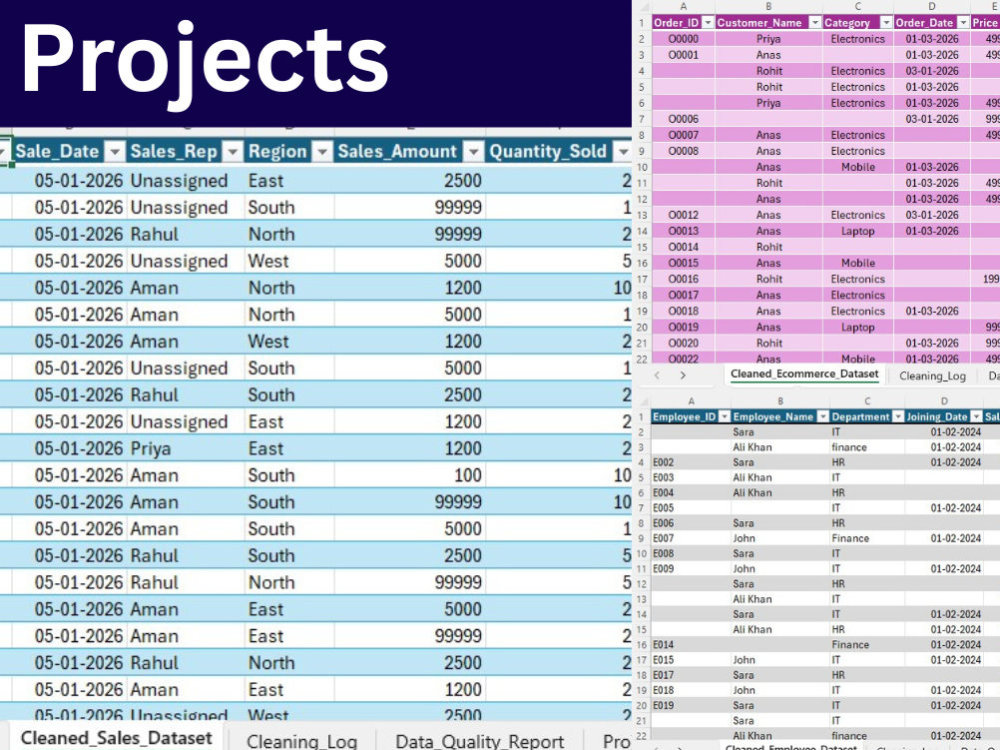This screenshot has height=750, width=1000.
Task: Click 'West' in the Aman 1200 row
Action: pos(268,341)
